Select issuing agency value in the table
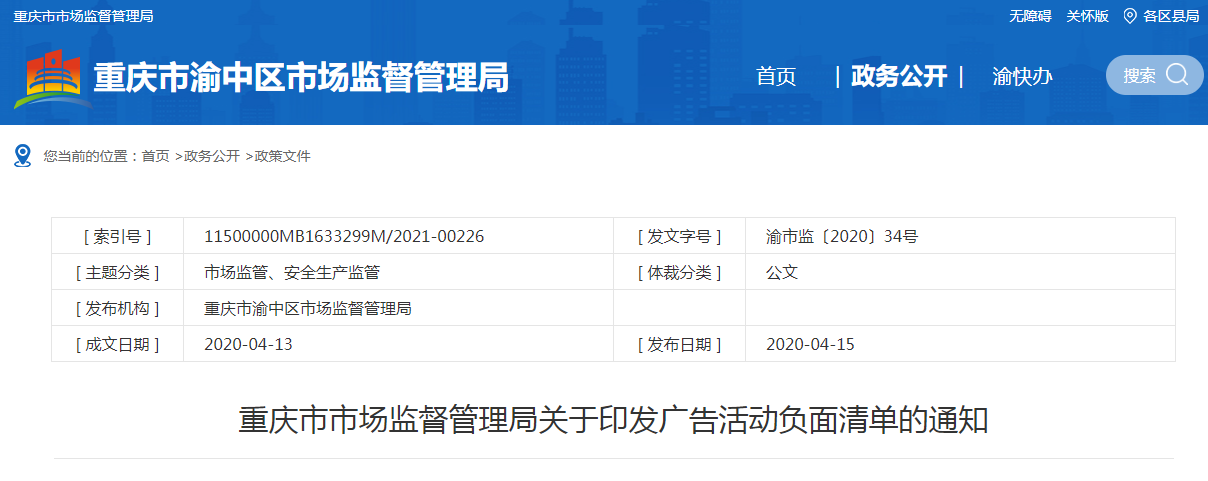Image resolution: width=1208 pixels, height=481 pixels. 308,308
